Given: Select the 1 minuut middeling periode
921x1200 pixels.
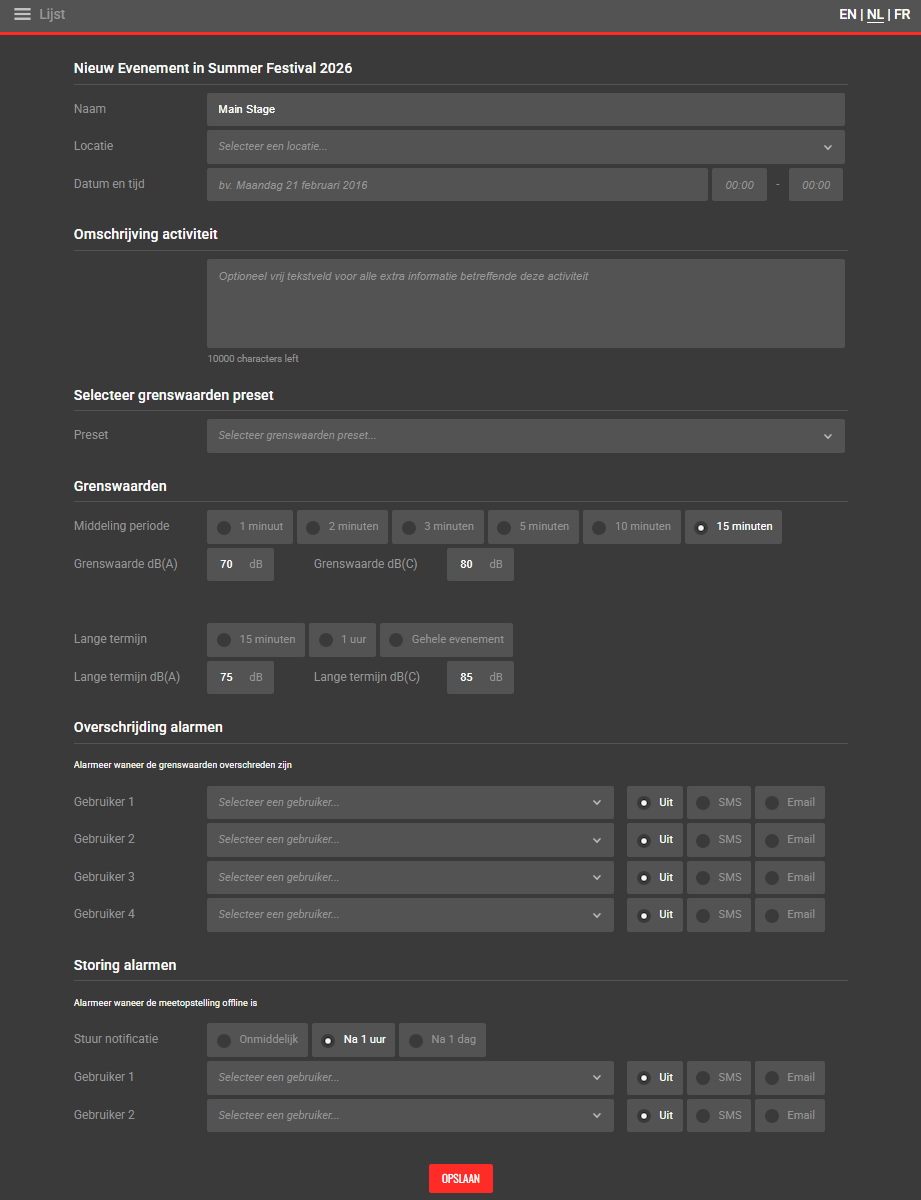Looking at the screenshot, I should coord(250,527).
